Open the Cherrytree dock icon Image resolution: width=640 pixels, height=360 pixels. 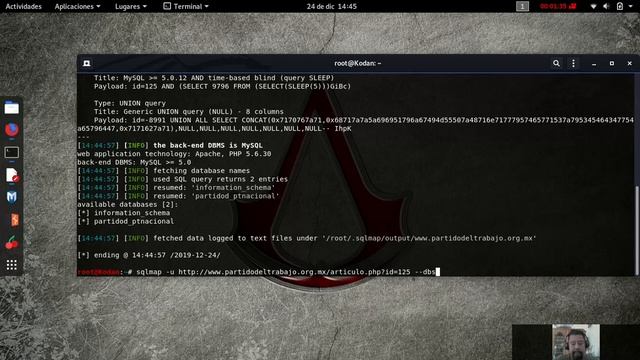click(x=11, y=243)
